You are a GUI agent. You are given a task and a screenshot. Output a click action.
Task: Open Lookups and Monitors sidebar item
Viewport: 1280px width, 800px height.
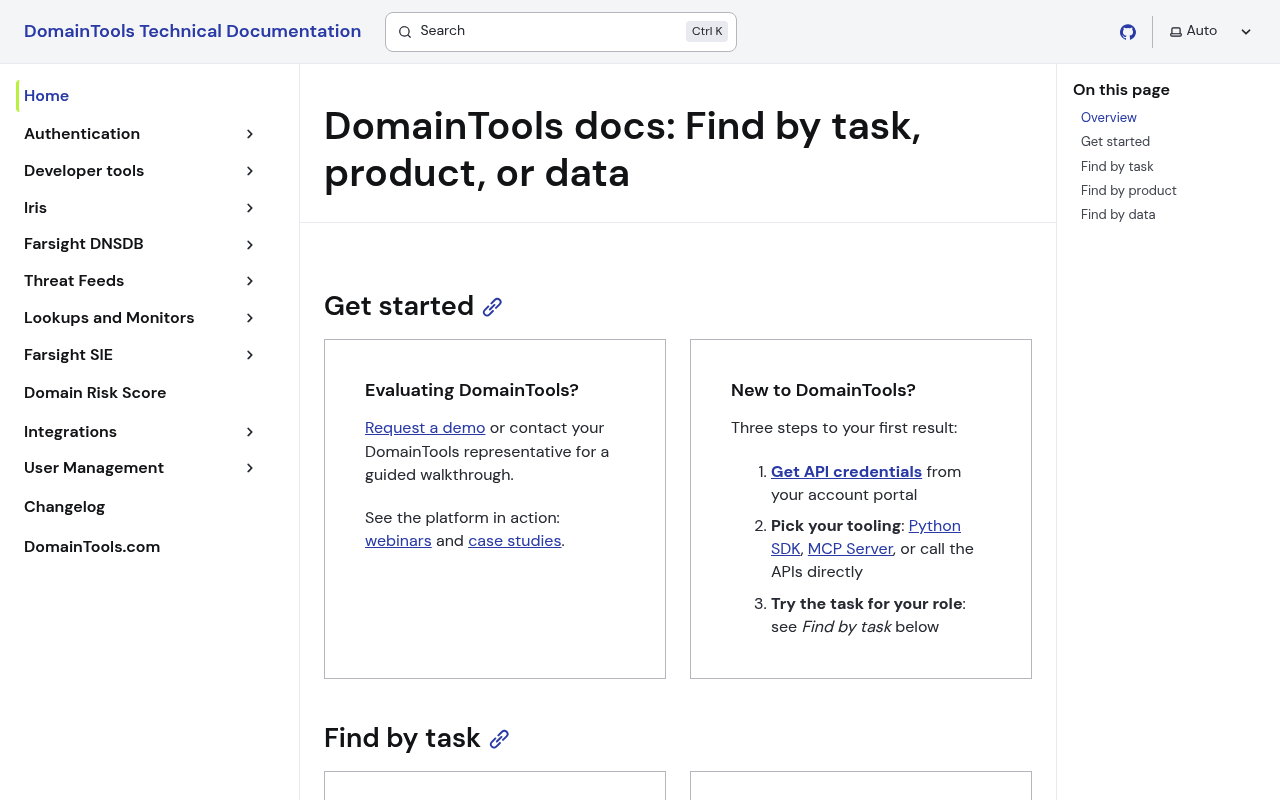(109, 318)
